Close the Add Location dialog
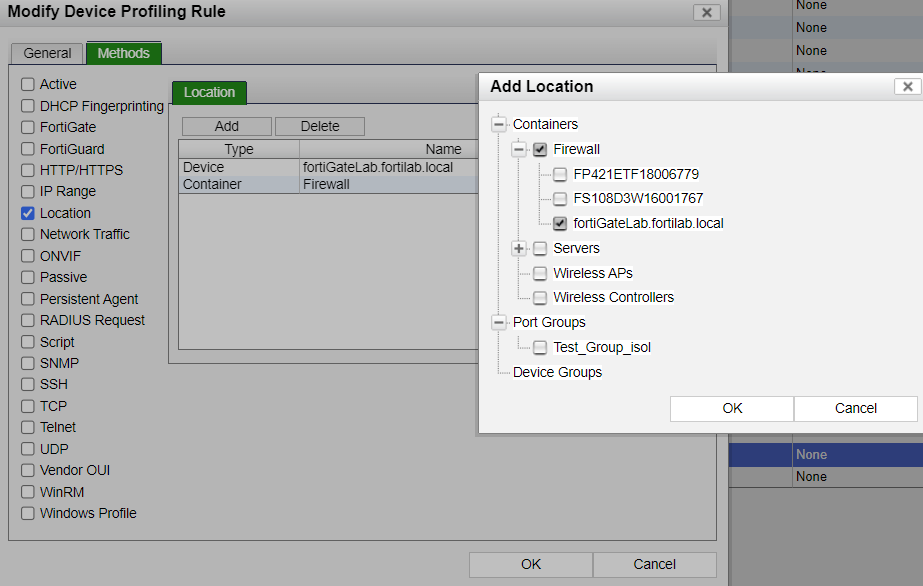Viewport: 923px width, 586px height. coord(907,87)
